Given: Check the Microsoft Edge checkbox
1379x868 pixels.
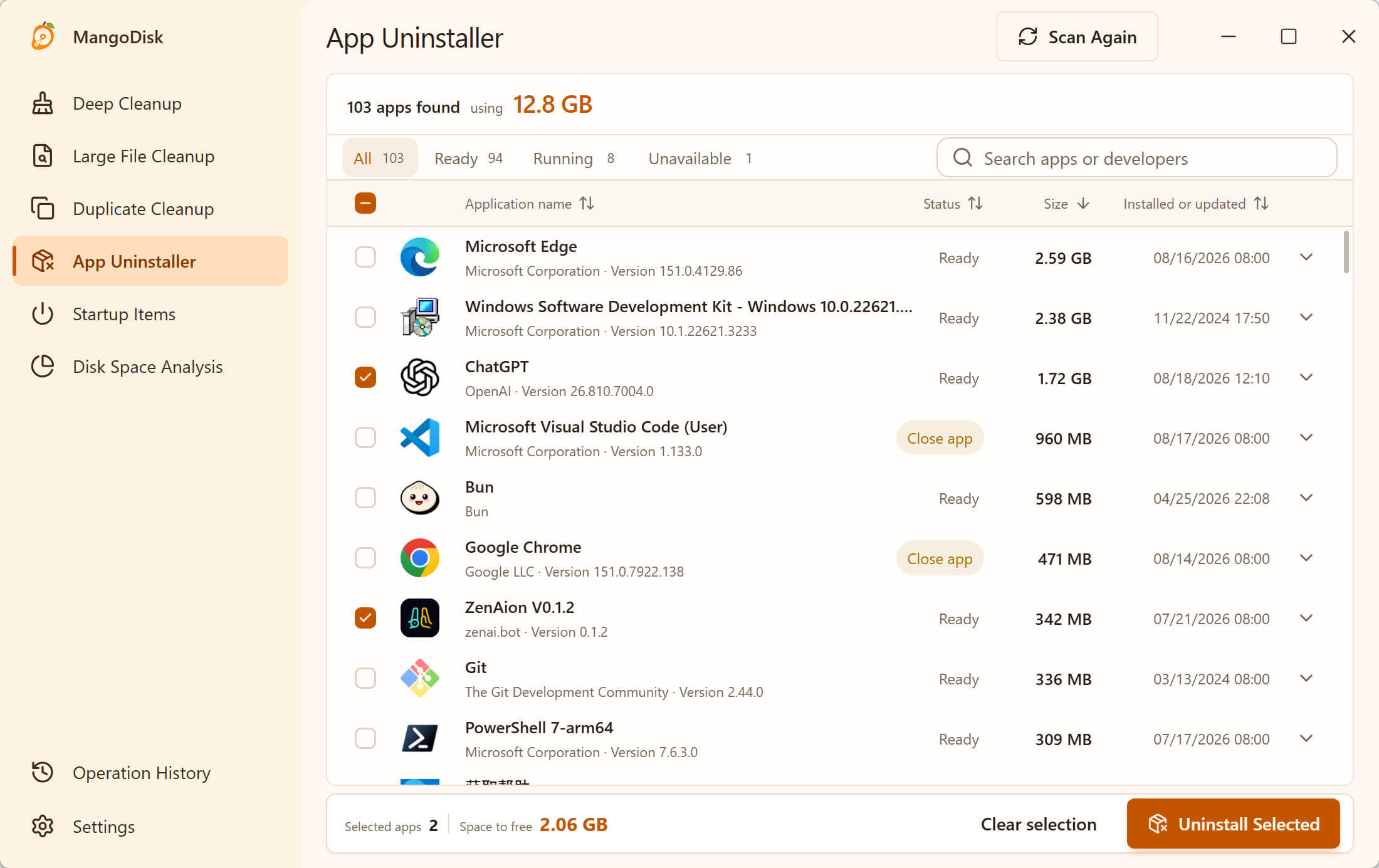Looking at the screenshot, I should pyautogui.click(x=365, y=257).
